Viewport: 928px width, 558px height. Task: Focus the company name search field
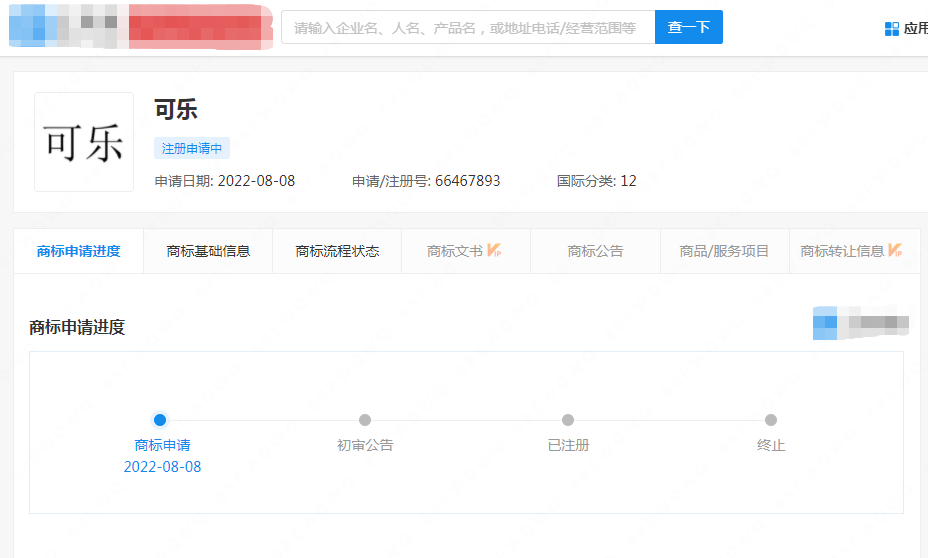pos(467,28)
